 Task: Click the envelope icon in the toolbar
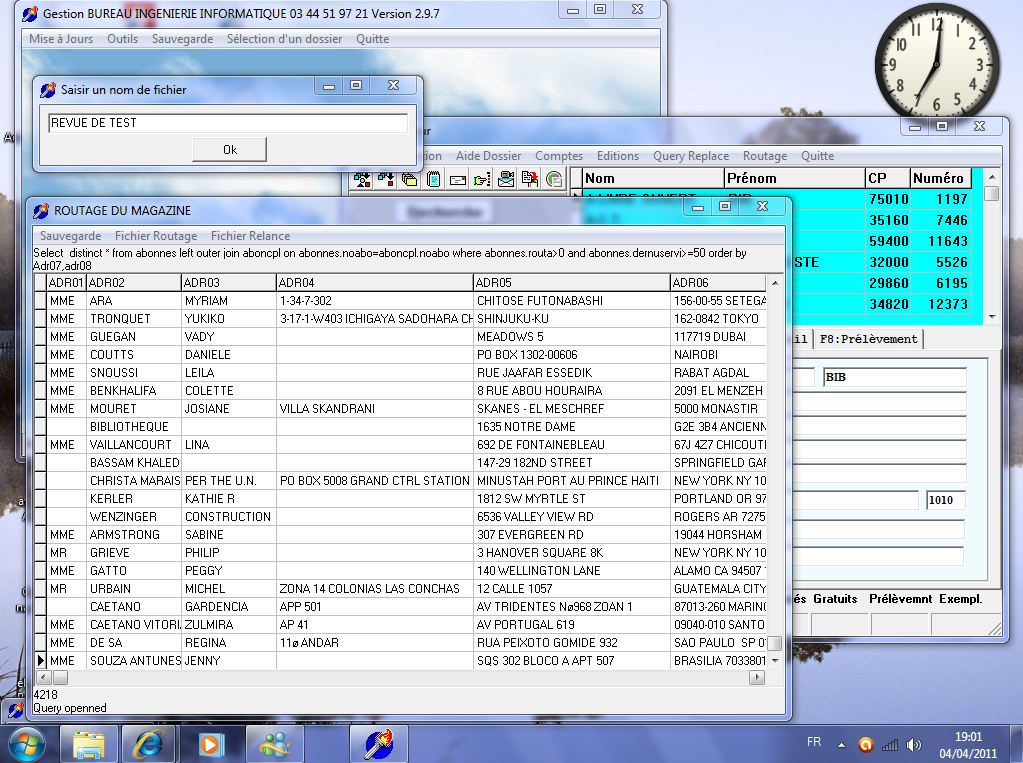pos(458,180)
